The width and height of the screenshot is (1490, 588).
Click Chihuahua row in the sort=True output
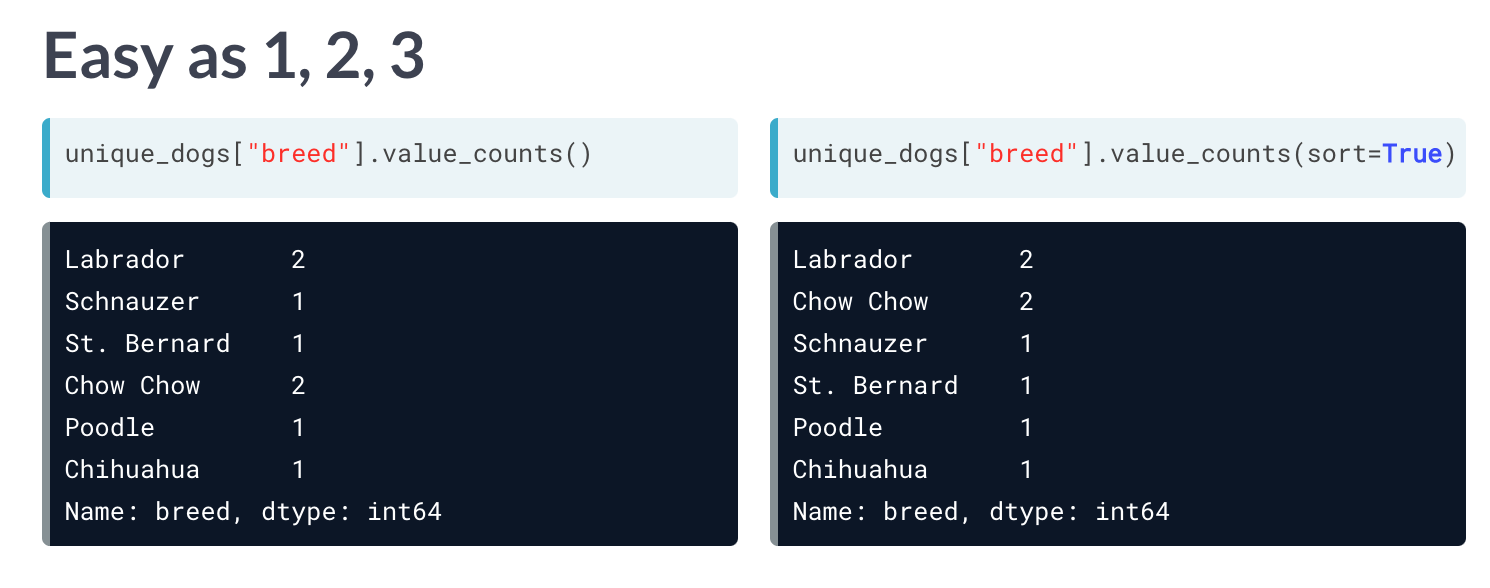(913, 470)
